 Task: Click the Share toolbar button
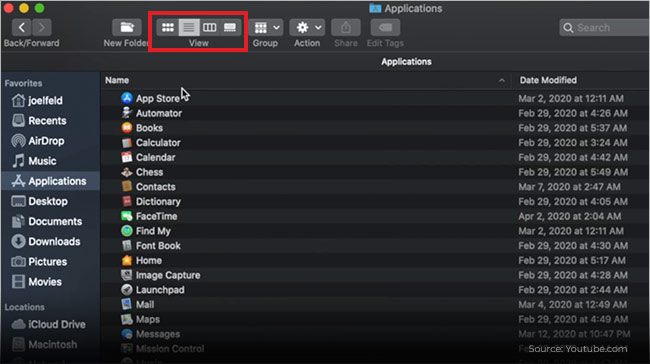[346, 28]
